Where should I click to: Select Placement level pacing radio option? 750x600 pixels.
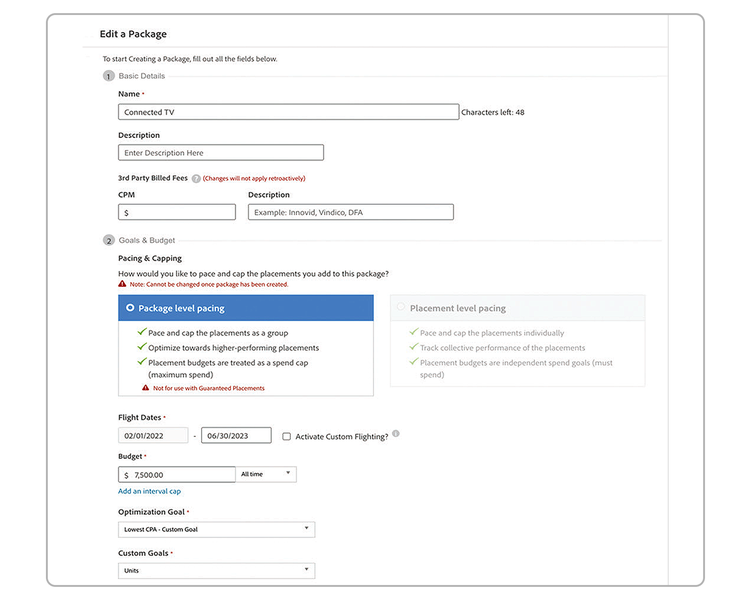coord(402,308)
